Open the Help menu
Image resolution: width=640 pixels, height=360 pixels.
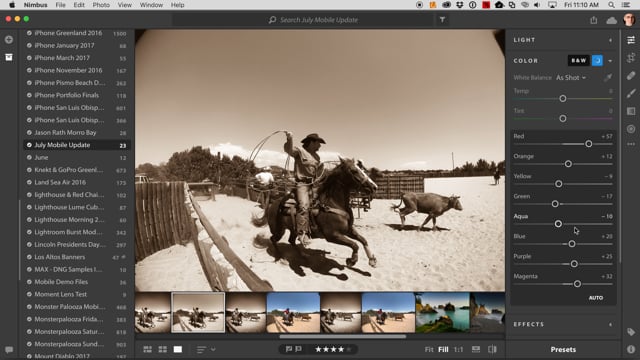tap(177, 5)
